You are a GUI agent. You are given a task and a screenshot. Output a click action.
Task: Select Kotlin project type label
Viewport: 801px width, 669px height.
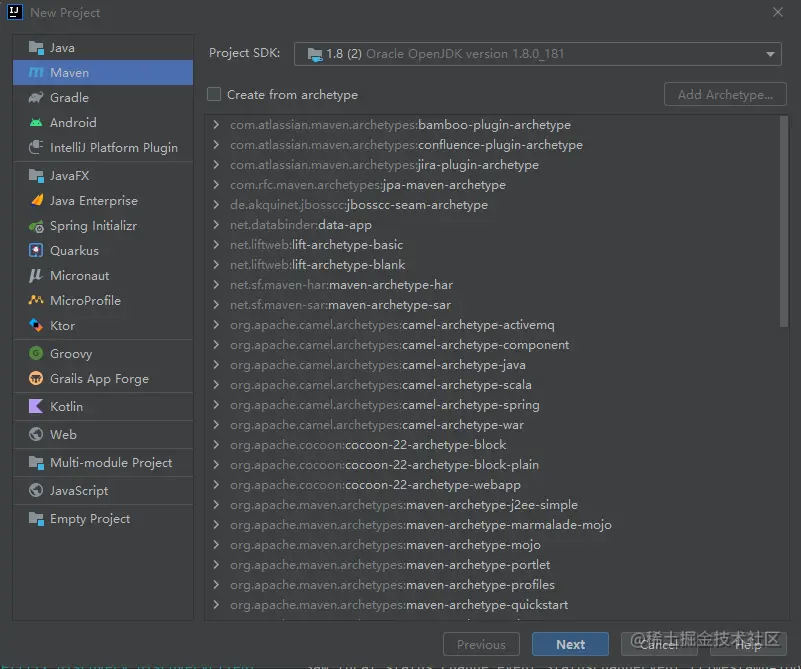pos(66,407)
